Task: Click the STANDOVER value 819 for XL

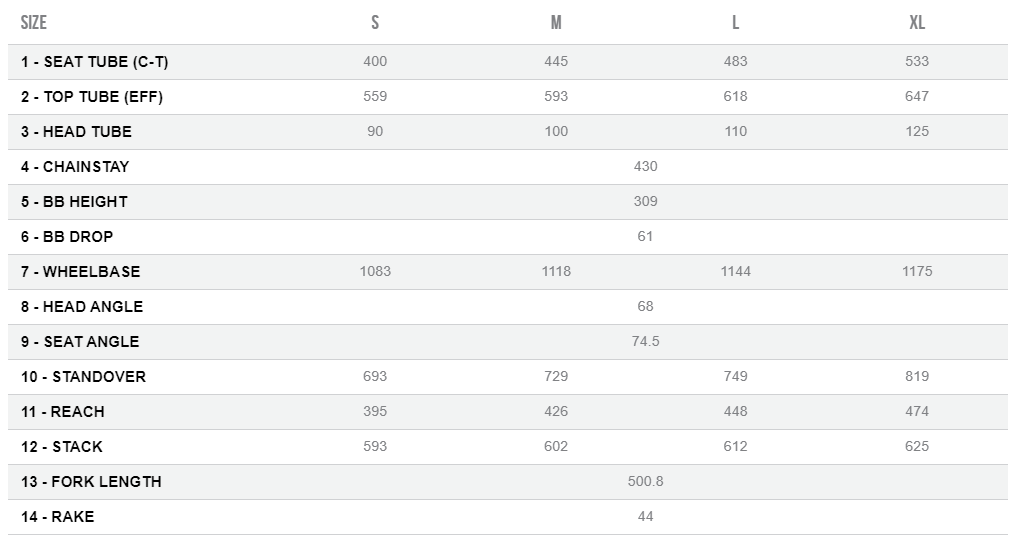Action: coord(917,377)
